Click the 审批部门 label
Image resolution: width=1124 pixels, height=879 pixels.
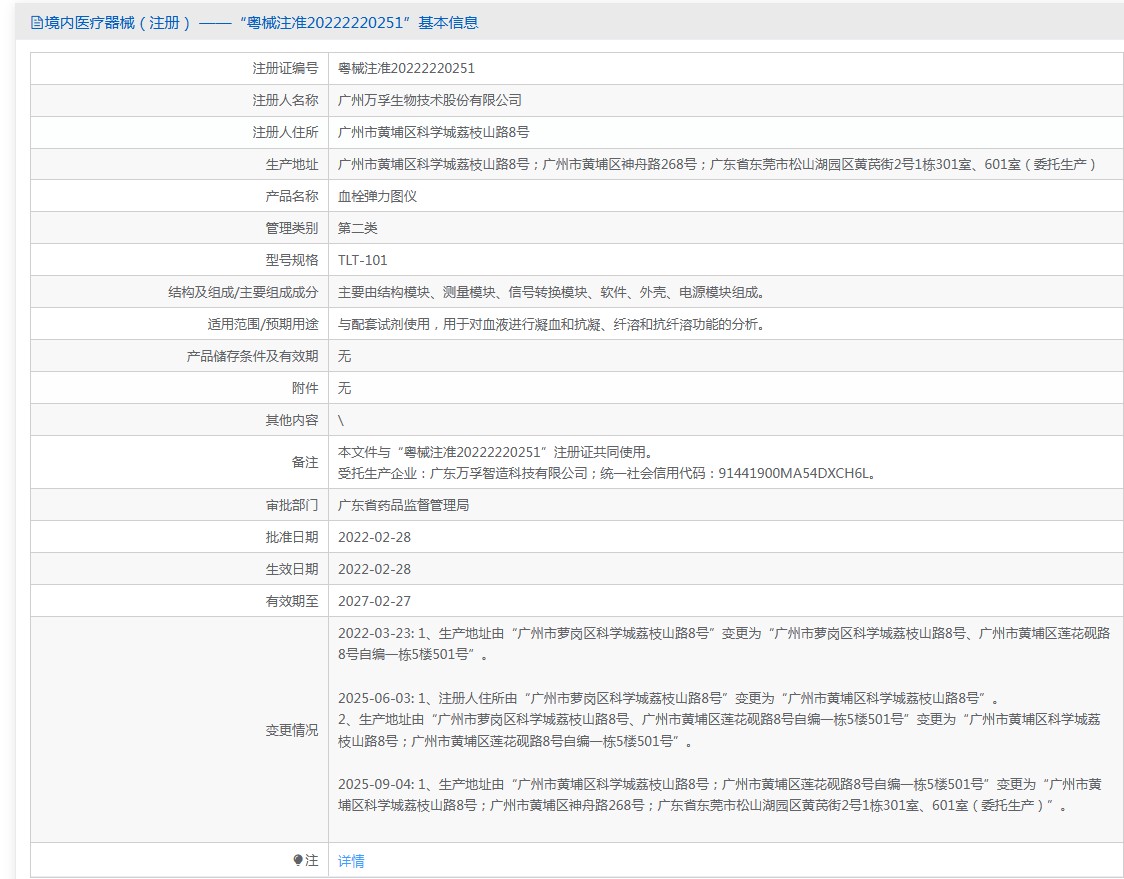point(292,505)
